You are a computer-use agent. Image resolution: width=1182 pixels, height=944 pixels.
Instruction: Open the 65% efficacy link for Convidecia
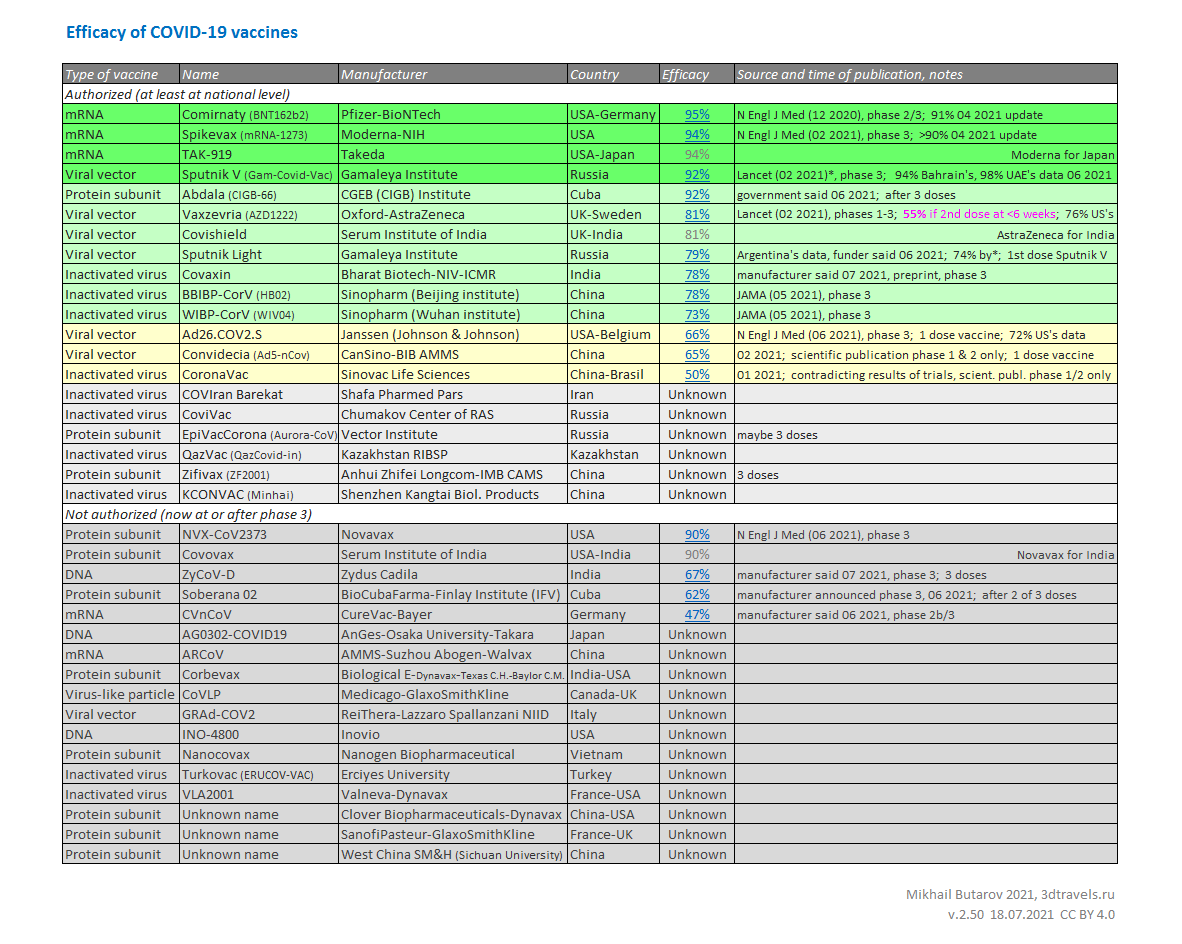[697, 354]
